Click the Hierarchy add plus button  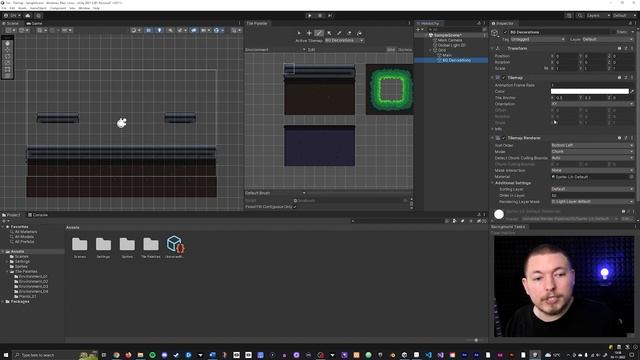point(418,29)
